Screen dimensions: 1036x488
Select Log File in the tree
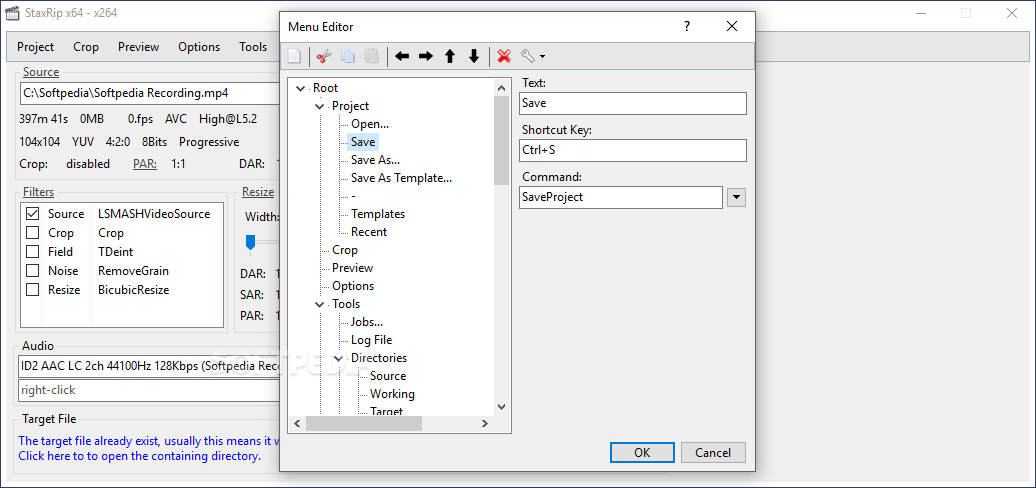pos(371,340)
